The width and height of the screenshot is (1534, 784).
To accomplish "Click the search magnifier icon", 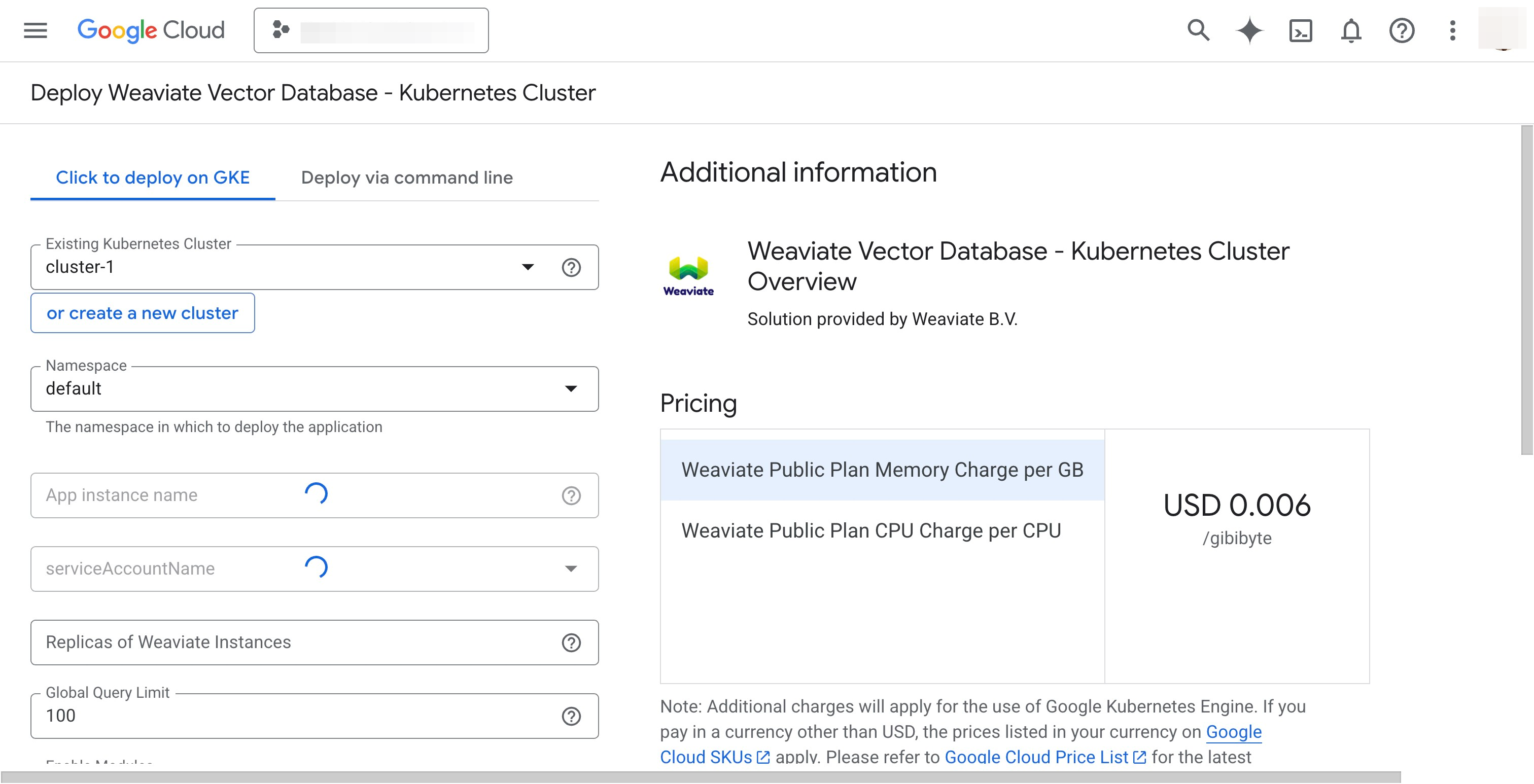I will (1198, 30).
